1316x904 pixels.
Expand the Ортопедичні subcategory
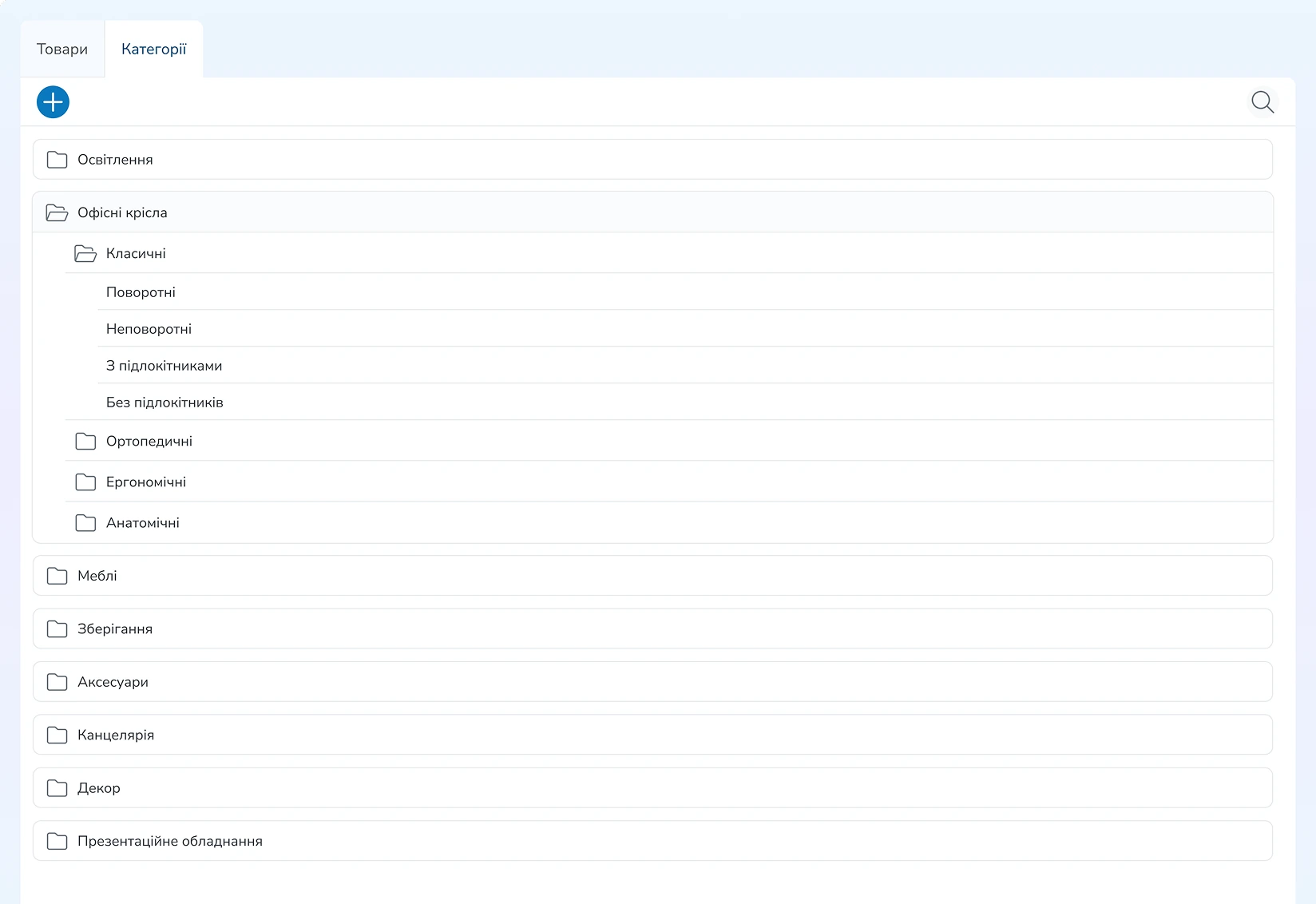[669, 441]
